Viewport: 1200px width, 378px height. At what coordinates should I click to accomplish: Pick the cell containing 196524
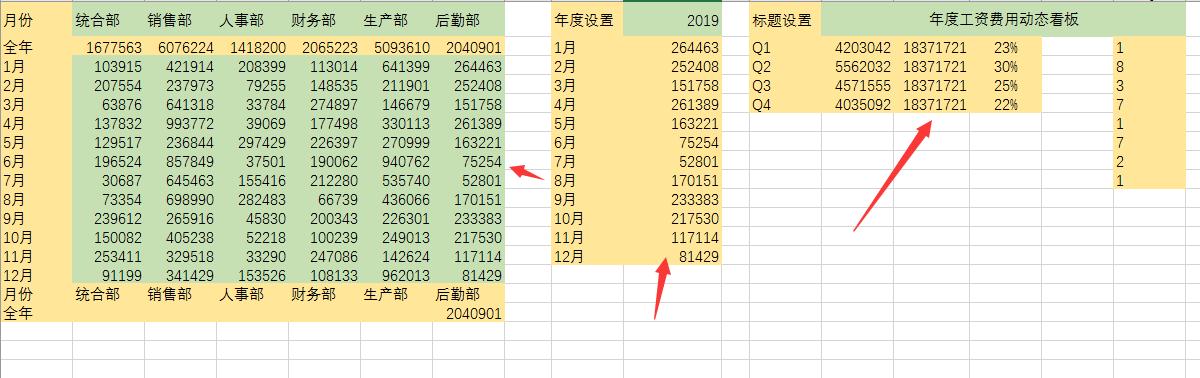click(109, 161)
